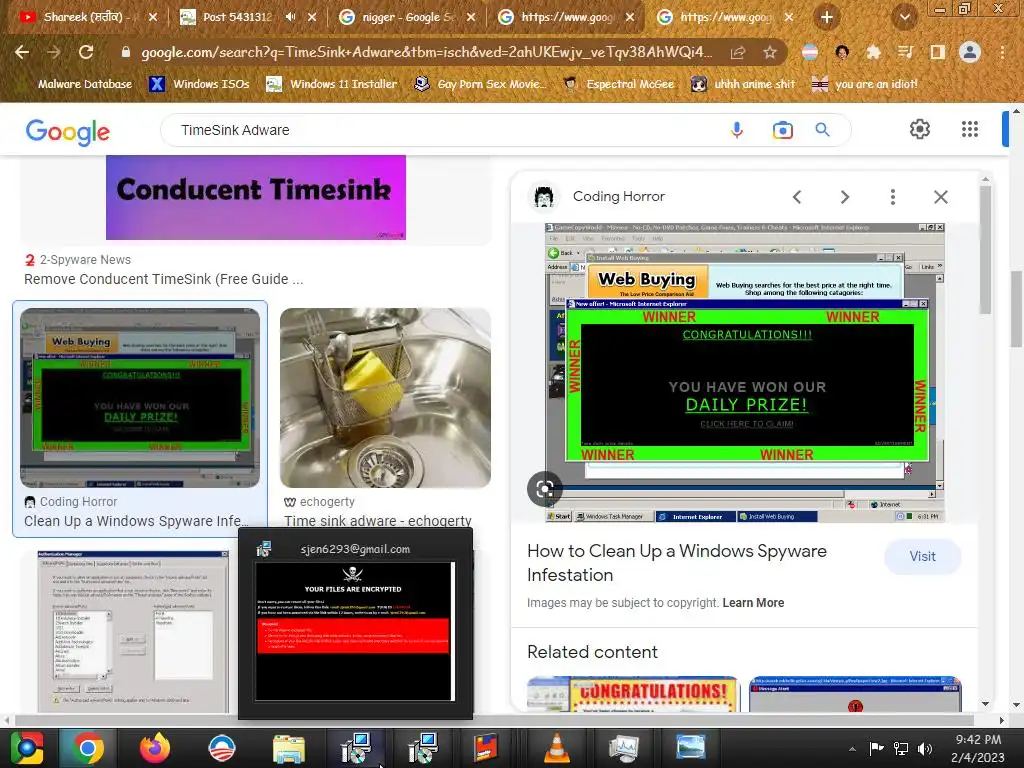Open the CONGRATULATIONS related content thumbnail

[x=632, y=694]
